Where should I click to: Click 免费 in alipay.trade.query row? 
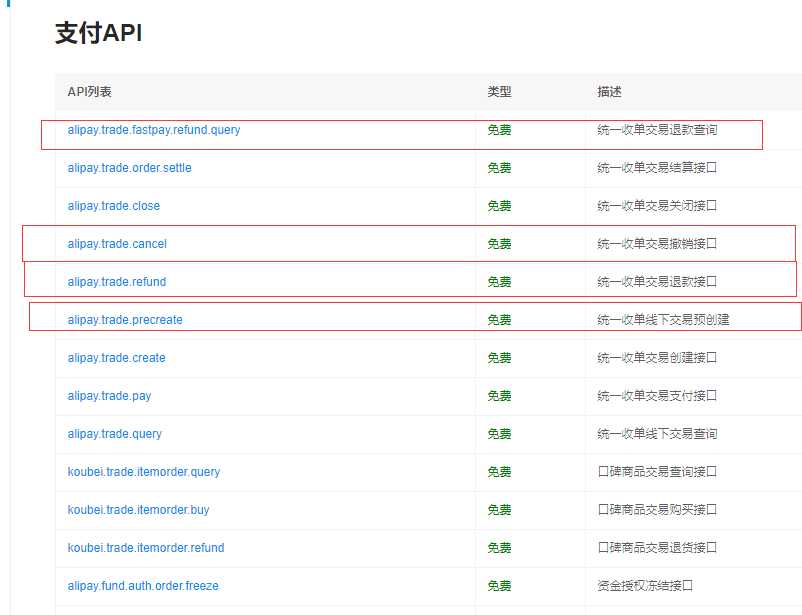[x=499, y=434]
